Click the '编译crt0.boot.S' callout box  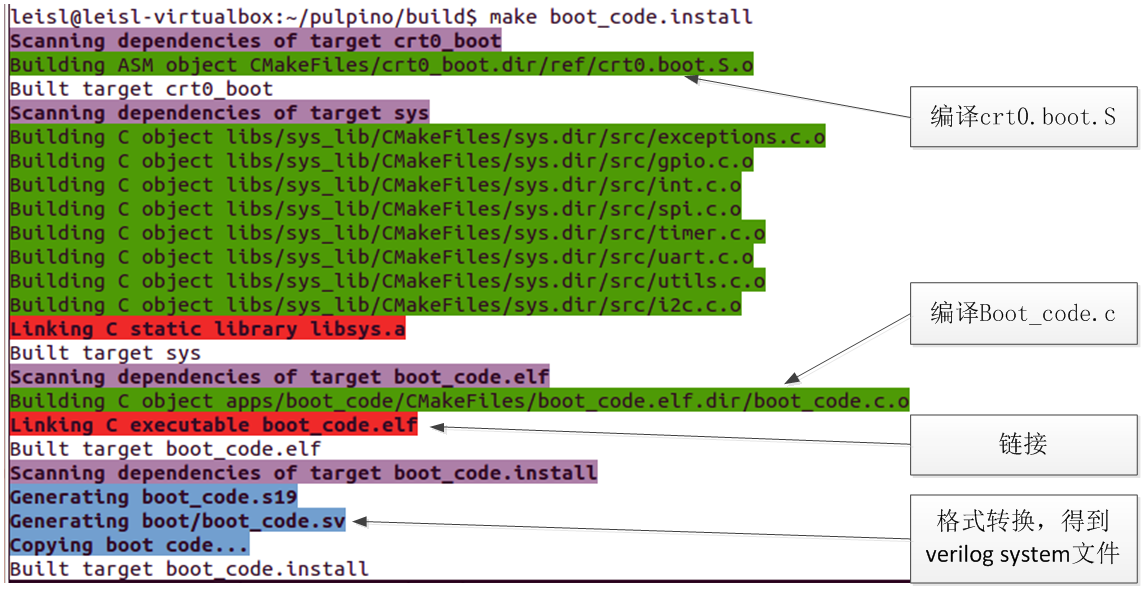click(1022, 117)
